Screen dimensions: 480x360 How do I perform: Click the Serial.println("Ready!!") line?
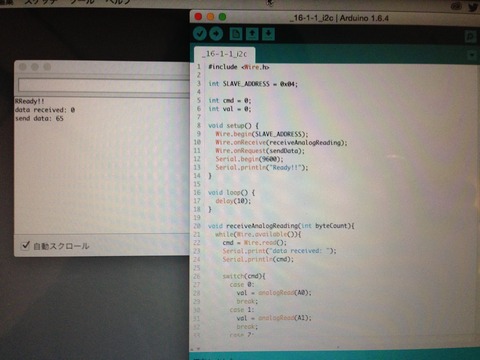coord(262,167)
